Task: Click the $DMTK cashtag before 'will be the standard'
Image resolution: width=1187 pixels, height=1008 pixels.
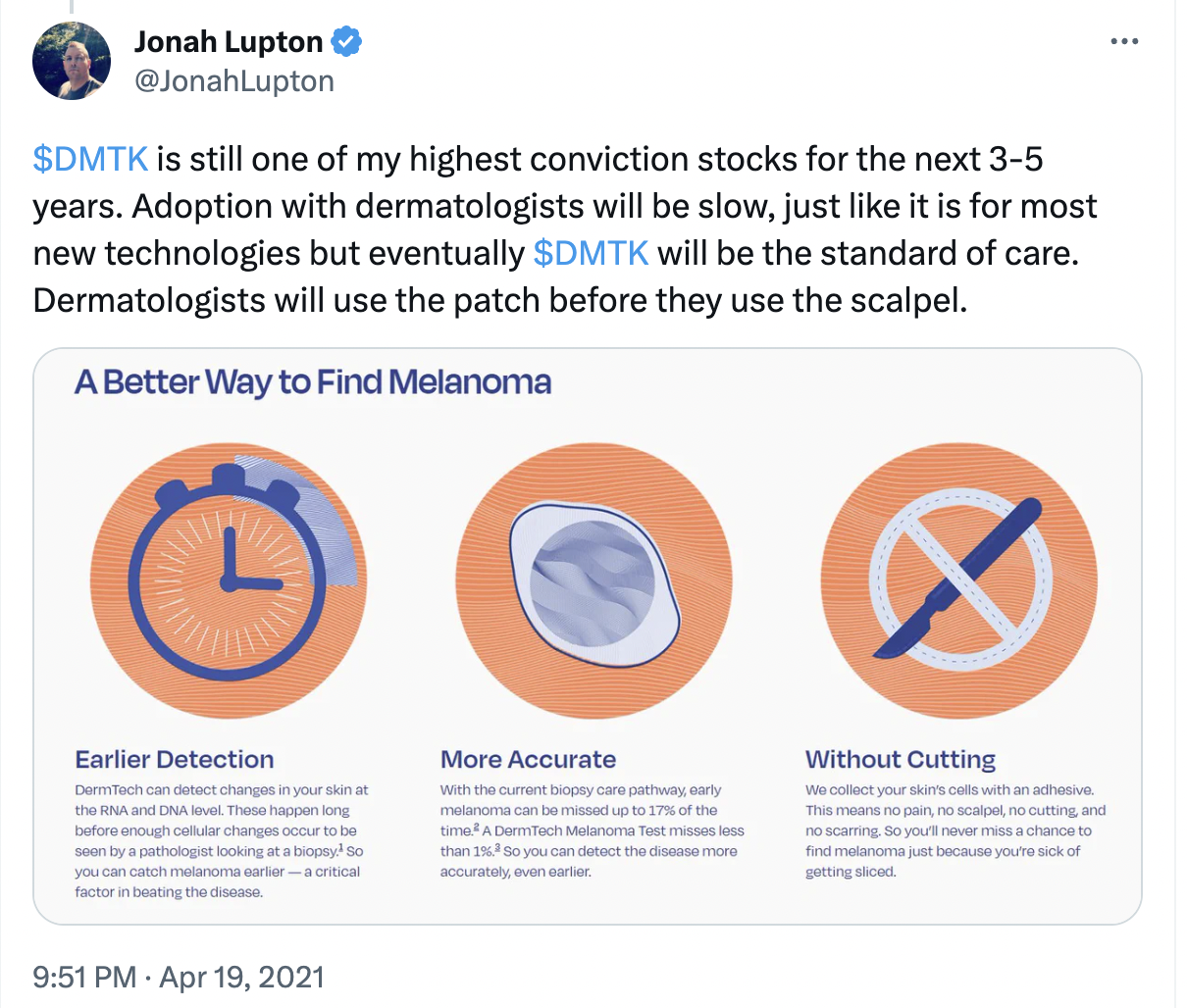Action: [591, 253]
